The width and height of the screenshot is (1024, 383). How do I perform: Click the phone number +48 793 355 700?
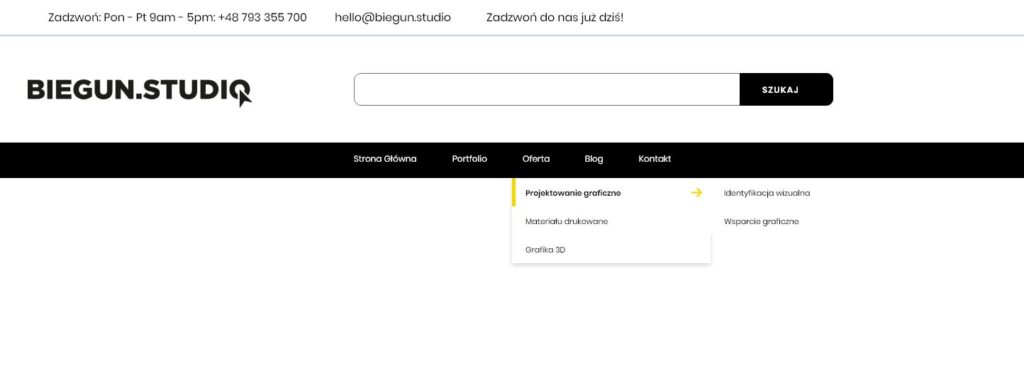pyautogui.click(x=262, y=18)
